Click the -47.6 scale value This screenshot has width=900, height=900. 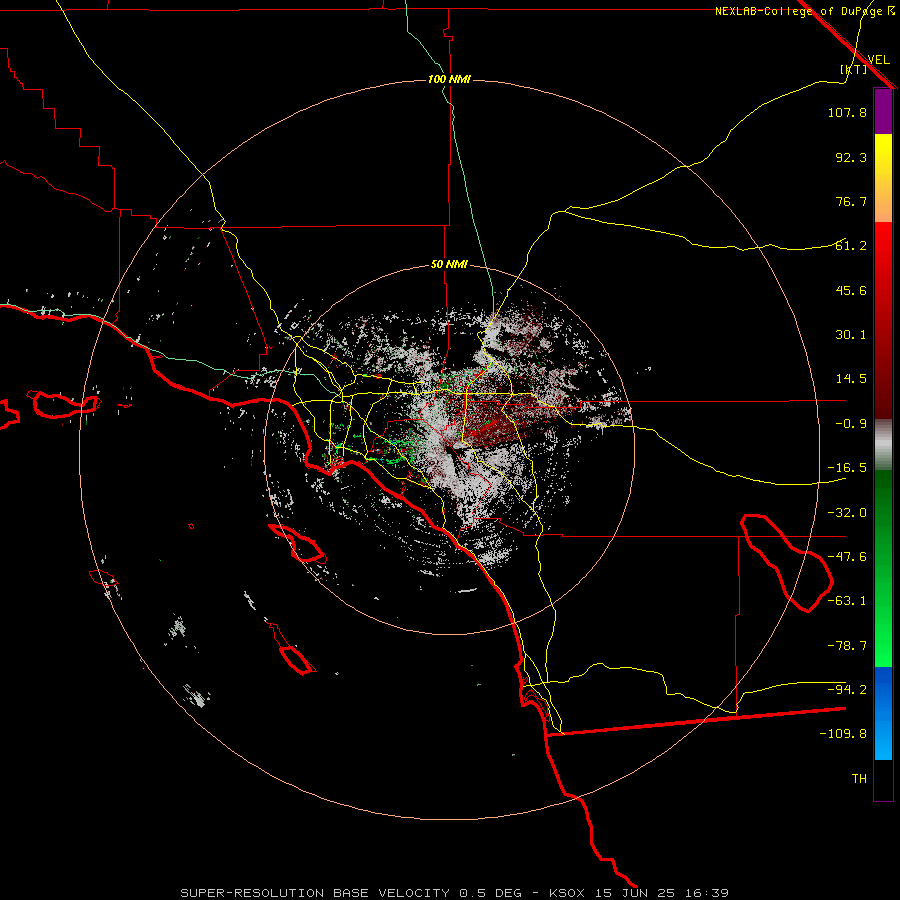pos(847,557)
